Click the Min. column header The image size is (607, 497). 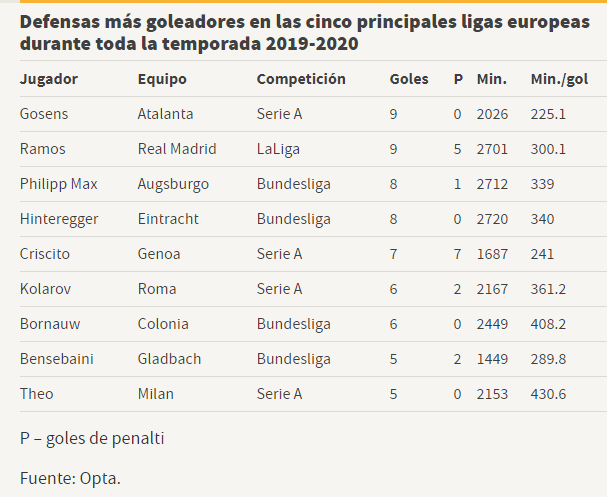[x=492, y=79]
